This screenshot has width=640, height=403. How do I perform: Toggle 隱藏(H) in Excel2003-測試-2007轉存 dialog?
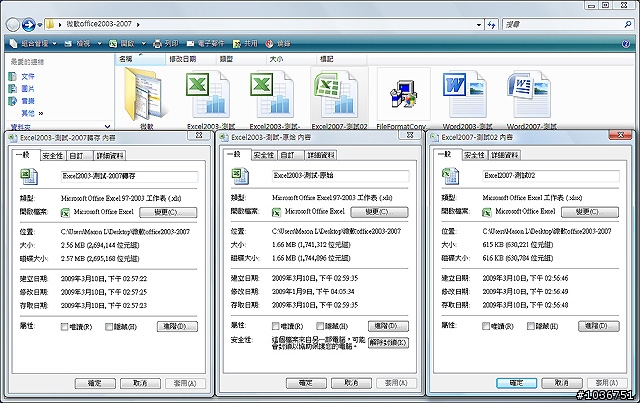[x=121, y=327]
